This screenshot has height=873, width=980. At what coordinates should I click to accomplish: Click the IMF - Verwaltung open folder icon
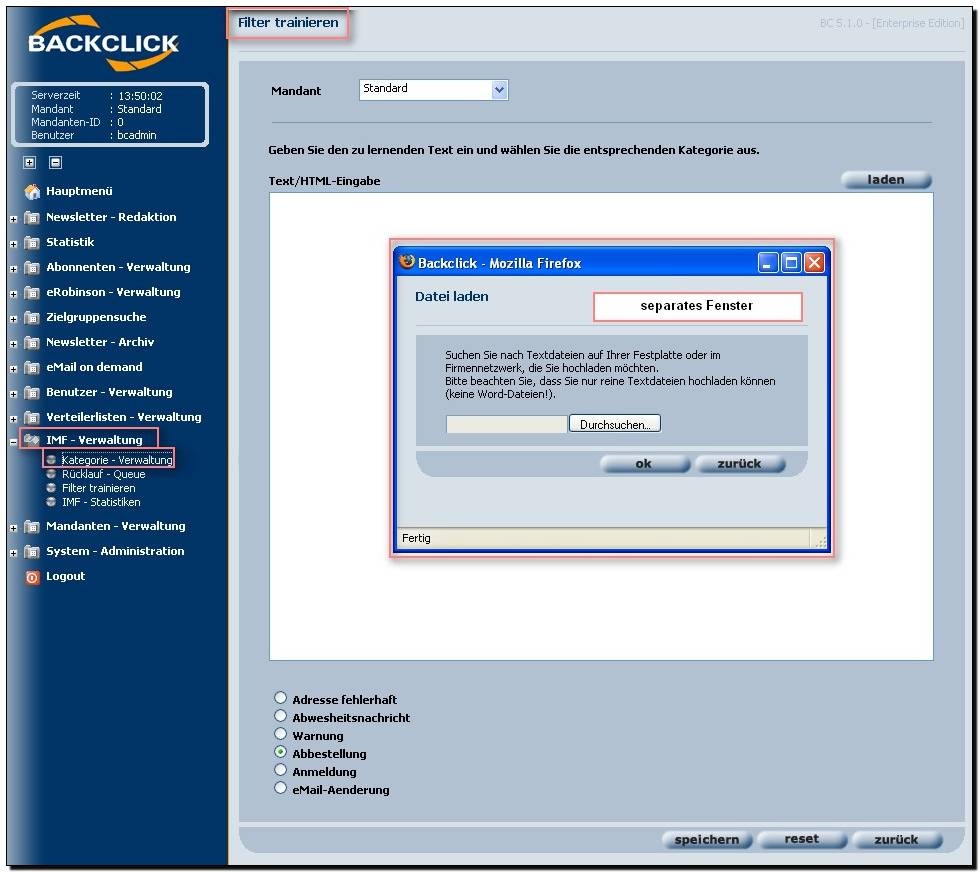[32, 440]
